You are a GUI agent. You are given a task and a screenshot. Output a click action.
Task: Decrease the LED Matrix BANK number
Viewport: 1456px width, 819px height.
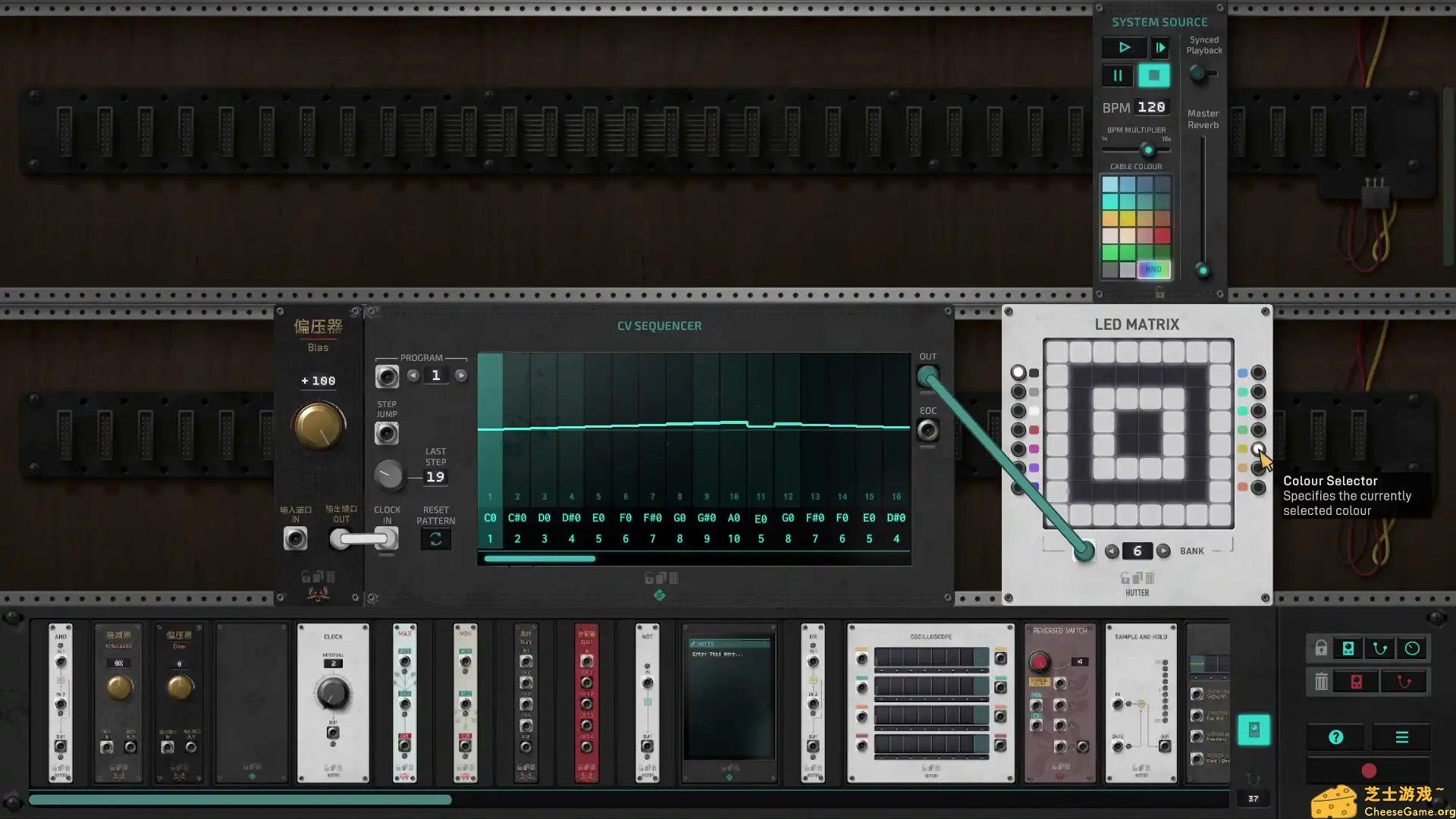click(x=1112, y=551)
